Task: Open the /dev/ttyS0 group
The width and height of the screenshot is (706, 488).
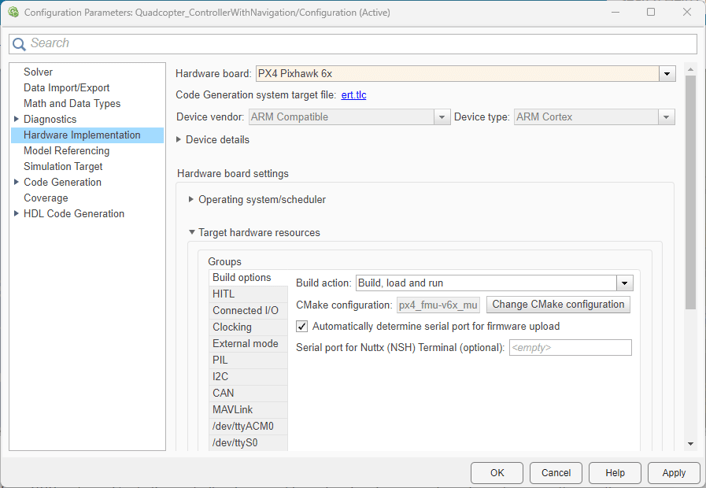Action: [x=248, y=443]
